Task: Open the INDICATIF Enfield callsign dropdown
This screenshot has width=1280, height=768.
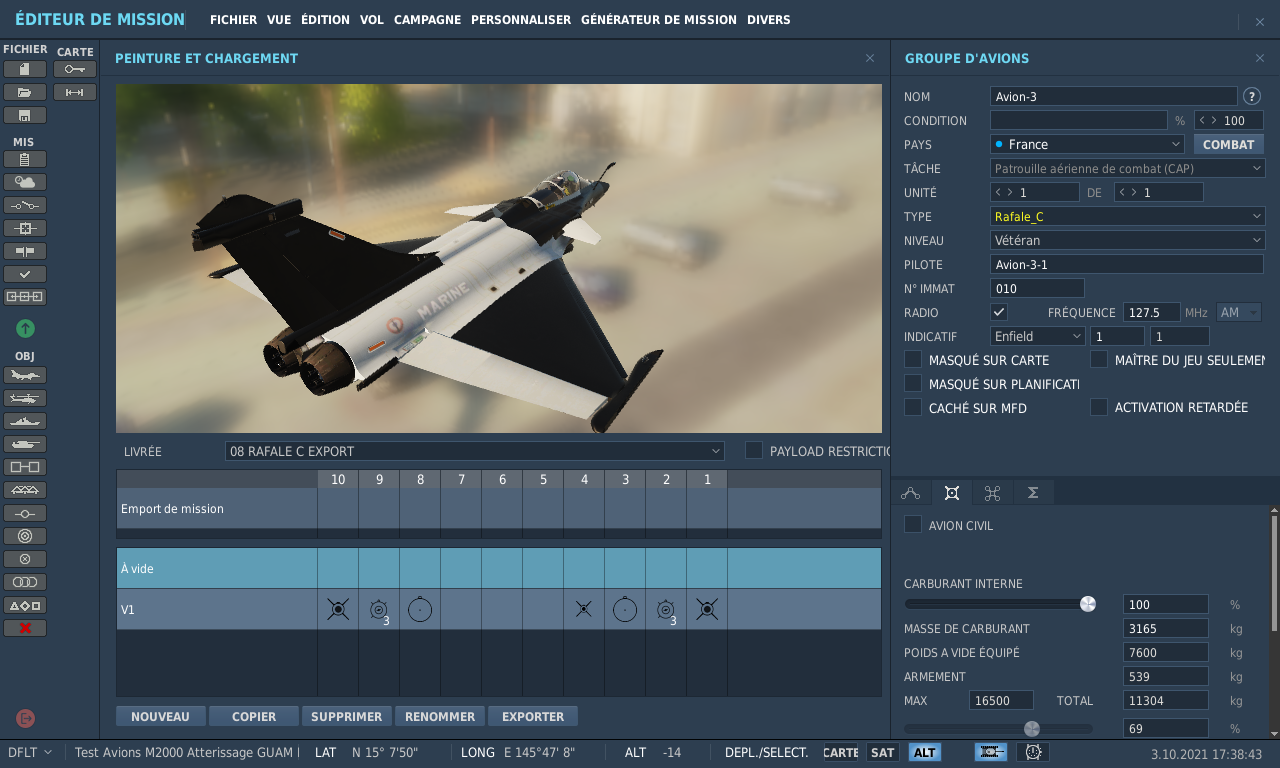Action: click(x=1037, y=337)
